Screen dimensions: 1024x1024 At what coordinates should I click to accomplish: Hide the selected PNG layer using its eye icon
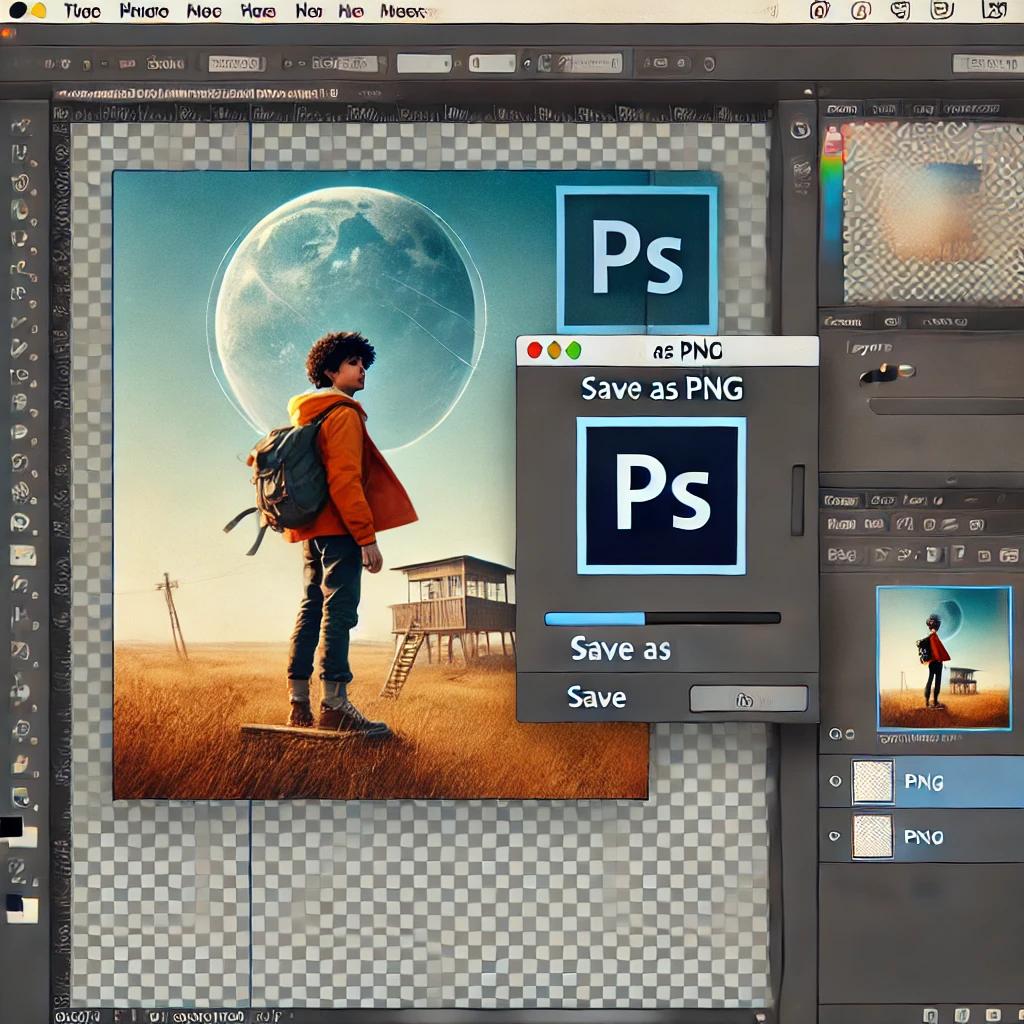pos(835,781)
